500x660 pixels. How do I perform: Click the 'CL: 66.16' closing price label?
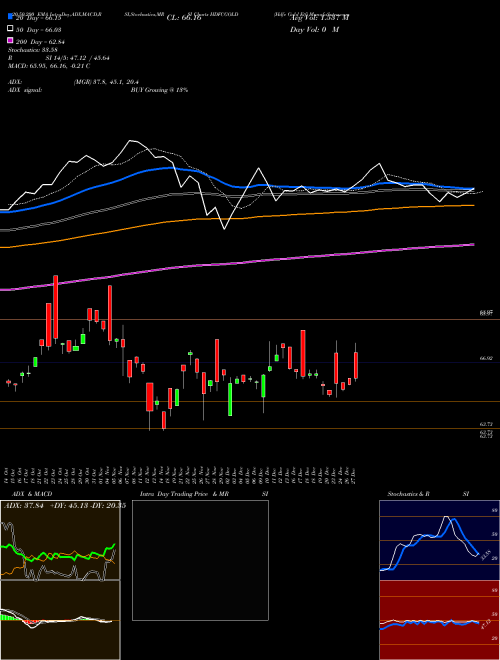184,18
